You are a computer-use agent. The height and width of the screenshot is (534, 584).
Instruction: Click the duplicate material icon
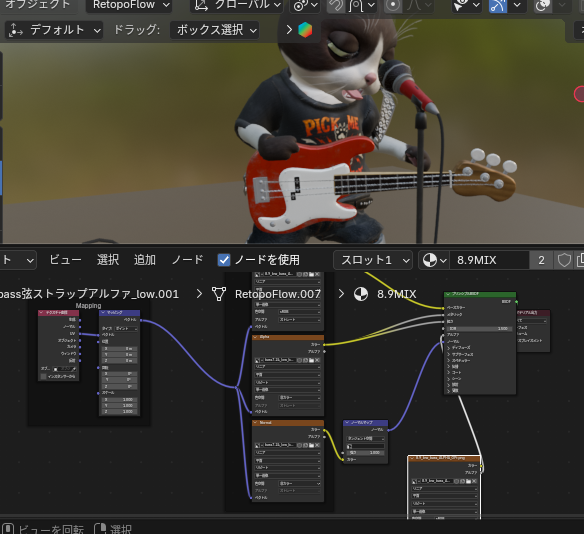(x=580, y=260)
